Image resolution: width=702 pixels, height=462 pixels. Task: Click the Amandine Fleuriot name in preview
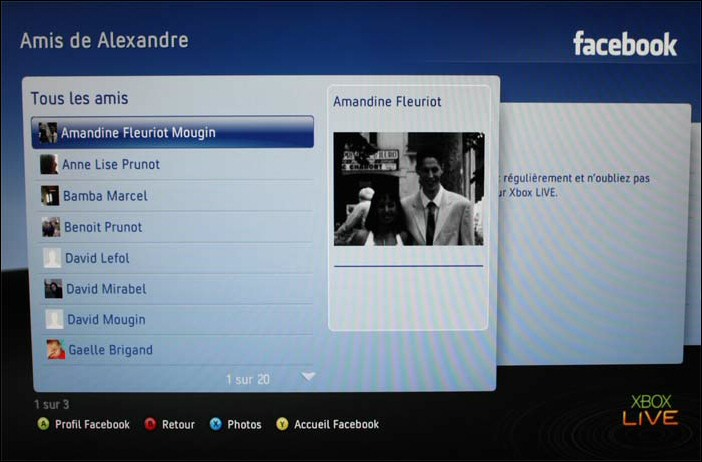coord(387,102)
